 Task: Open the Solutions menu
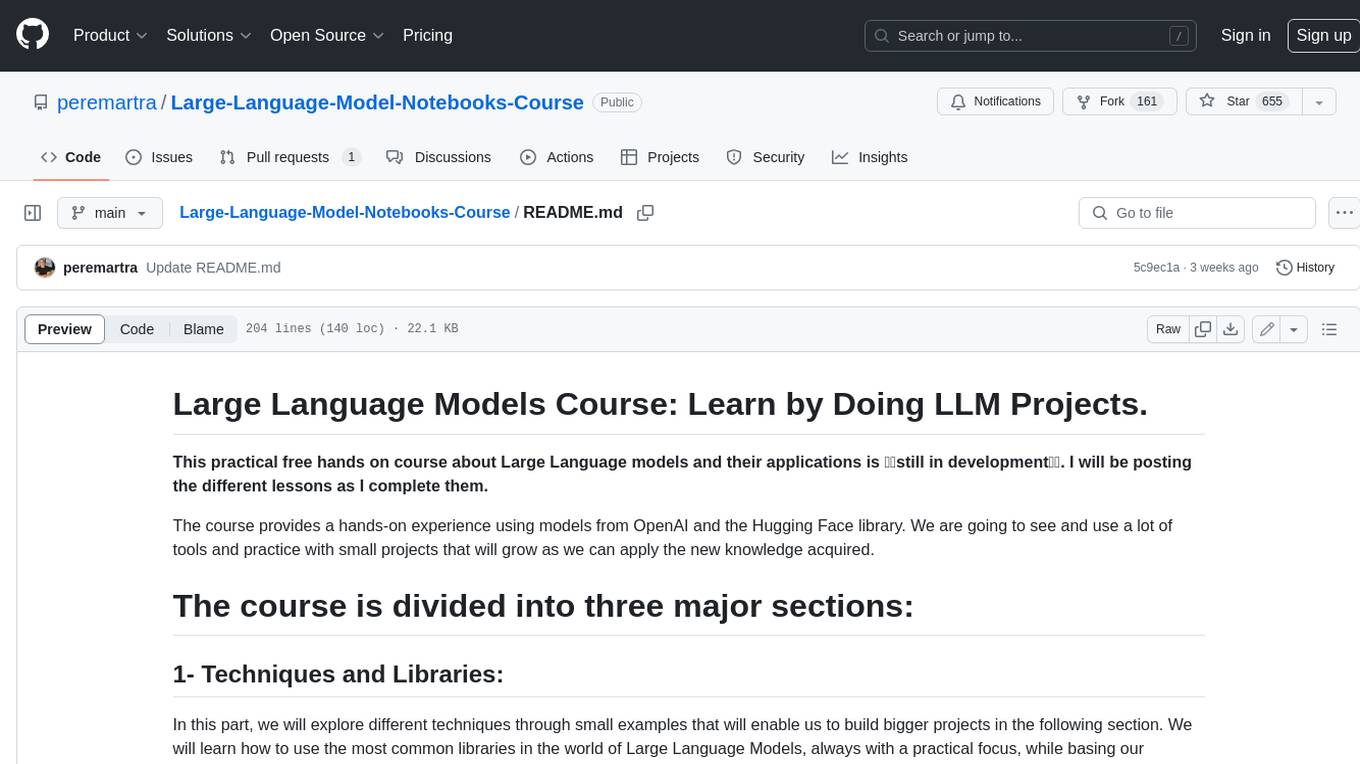click(208, 35)
